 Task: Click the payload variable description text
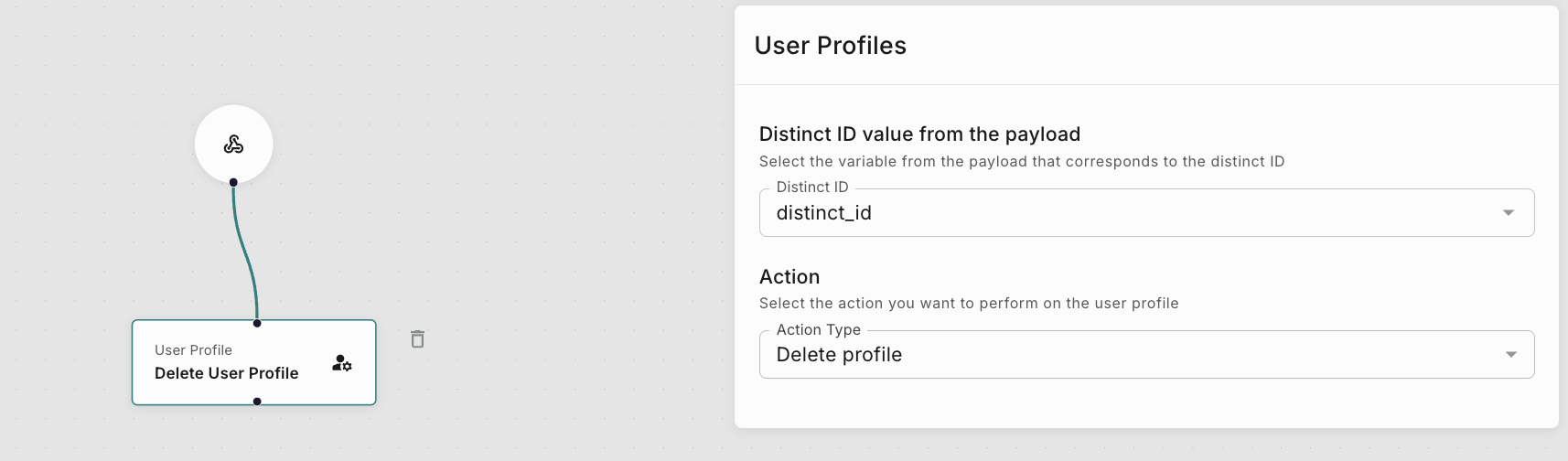click(x=1022, y=162)
